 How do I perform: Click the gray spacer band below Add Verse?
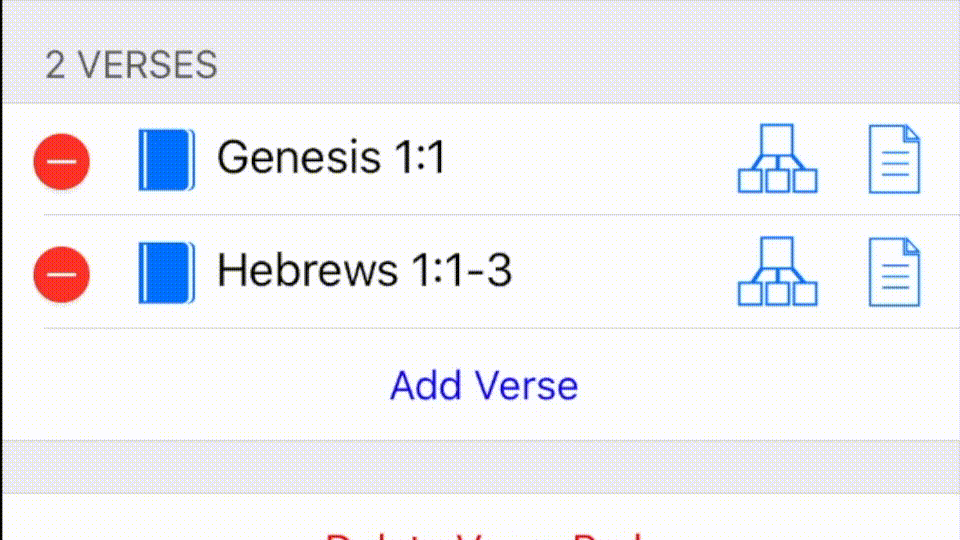pos(480,465)
